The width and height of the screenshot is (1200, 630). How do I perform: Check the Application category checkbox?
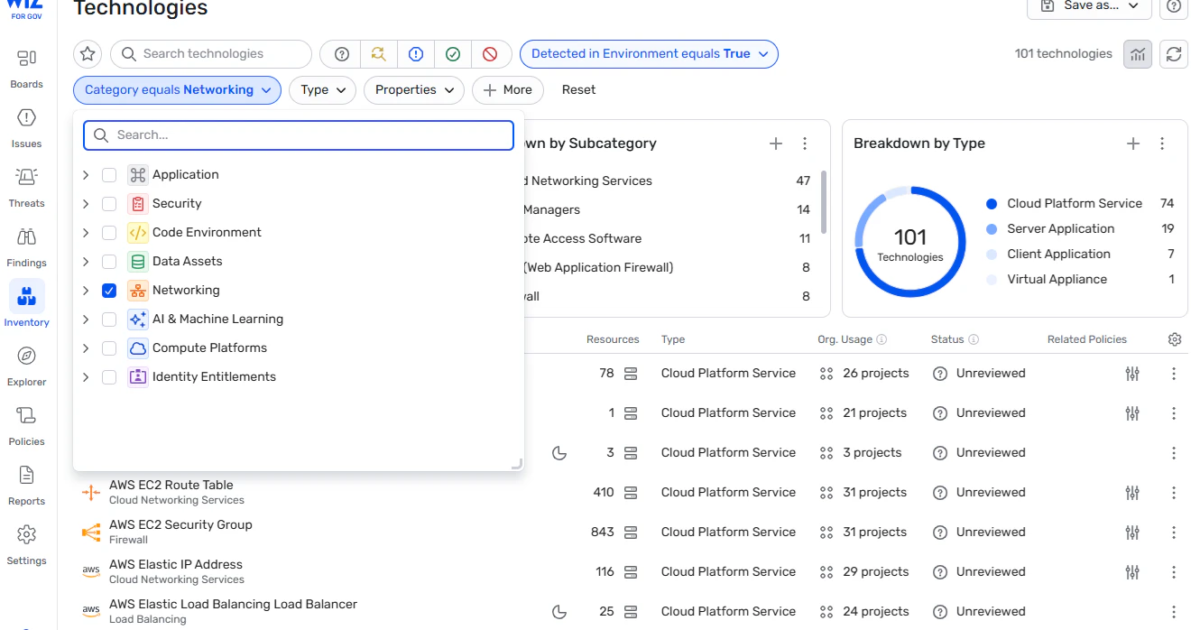coord(109,175)
